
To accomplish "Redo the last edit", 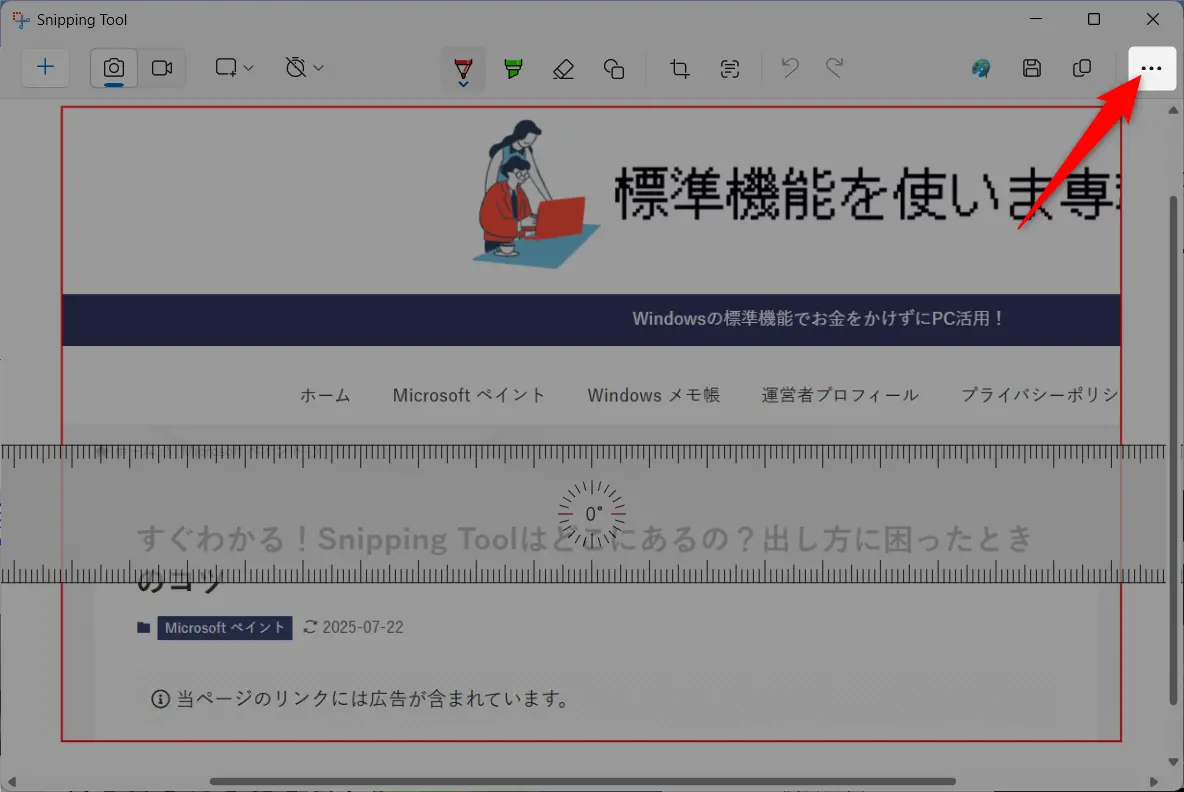I will pyautogui.click(x=834, y=69).
